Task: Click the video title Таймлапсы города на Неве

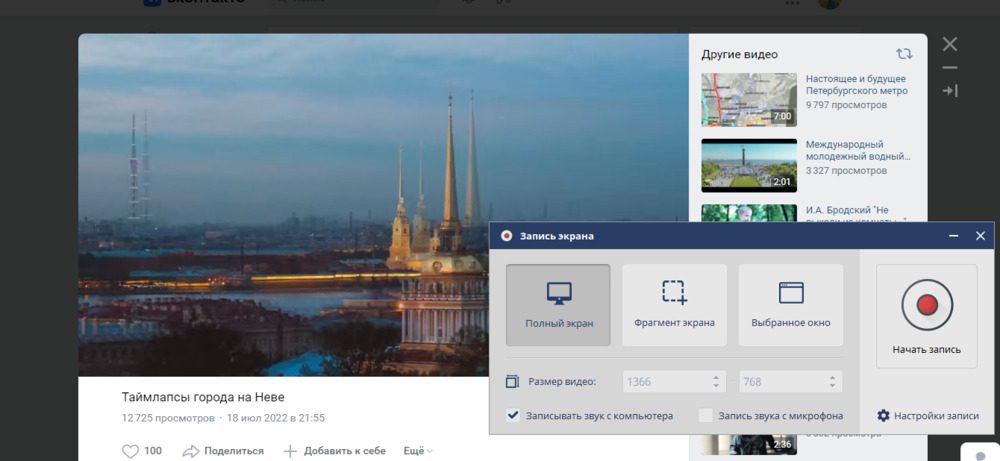Action: coord(203,397)
